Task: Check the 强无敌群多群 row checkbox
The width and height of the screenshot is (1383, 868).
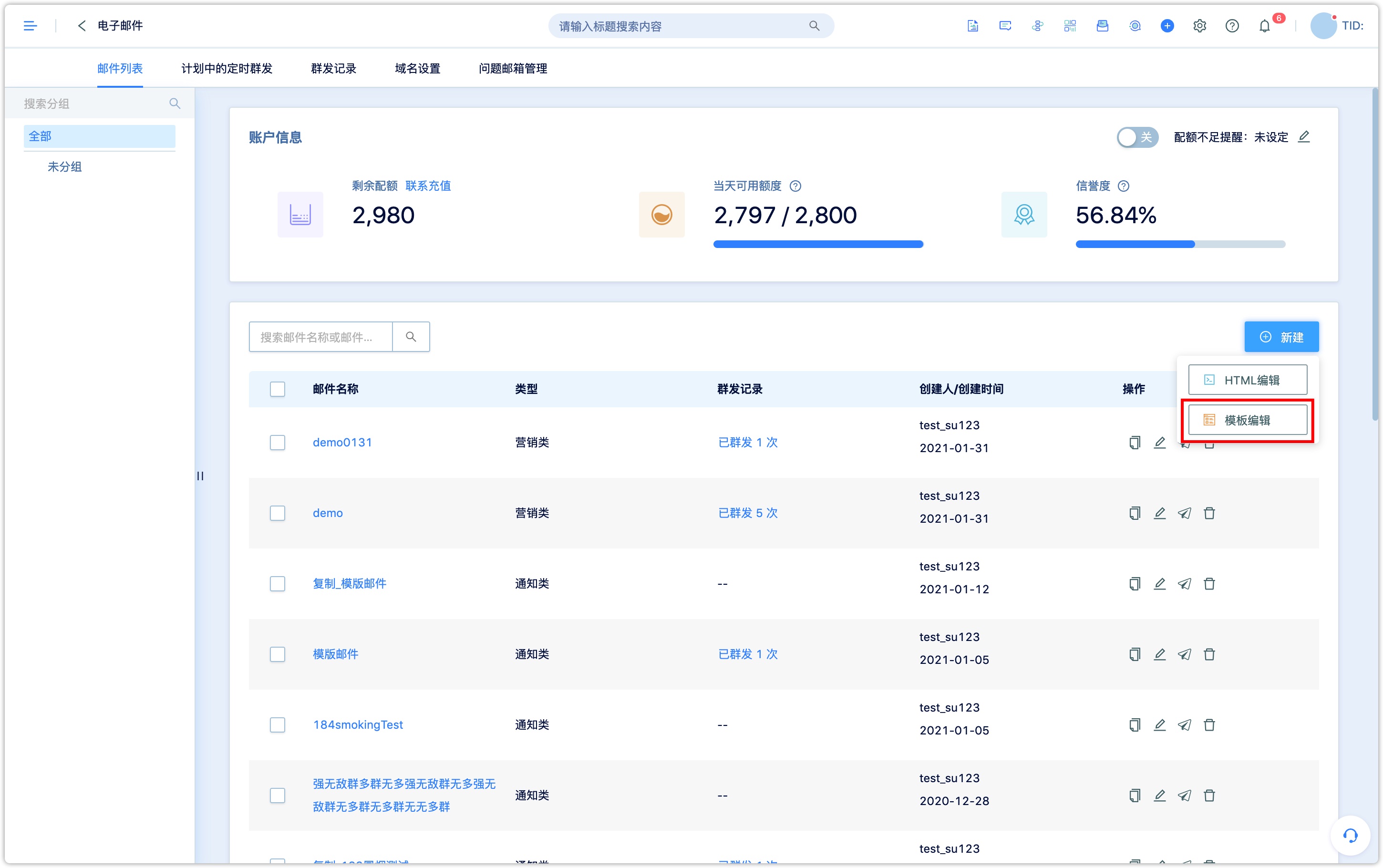Action: coord(277,796)
